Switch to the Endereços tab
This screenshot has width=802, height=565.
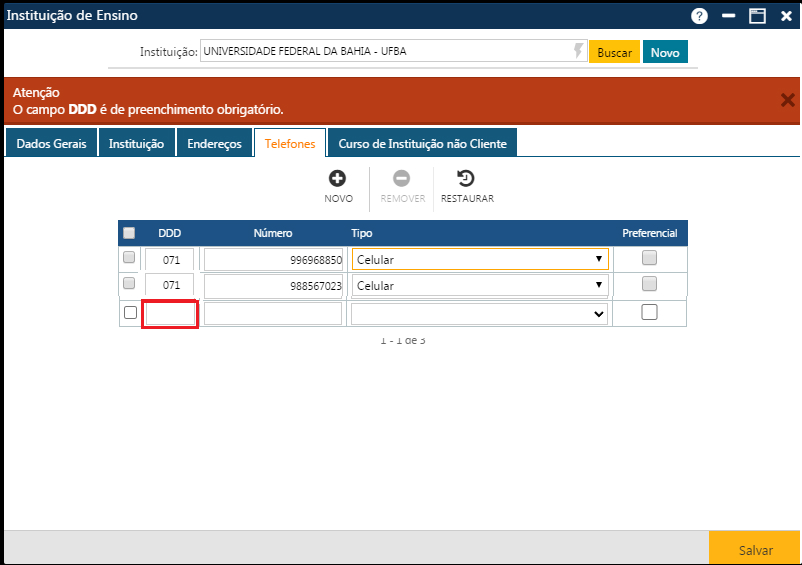click(x=214, y=144)
